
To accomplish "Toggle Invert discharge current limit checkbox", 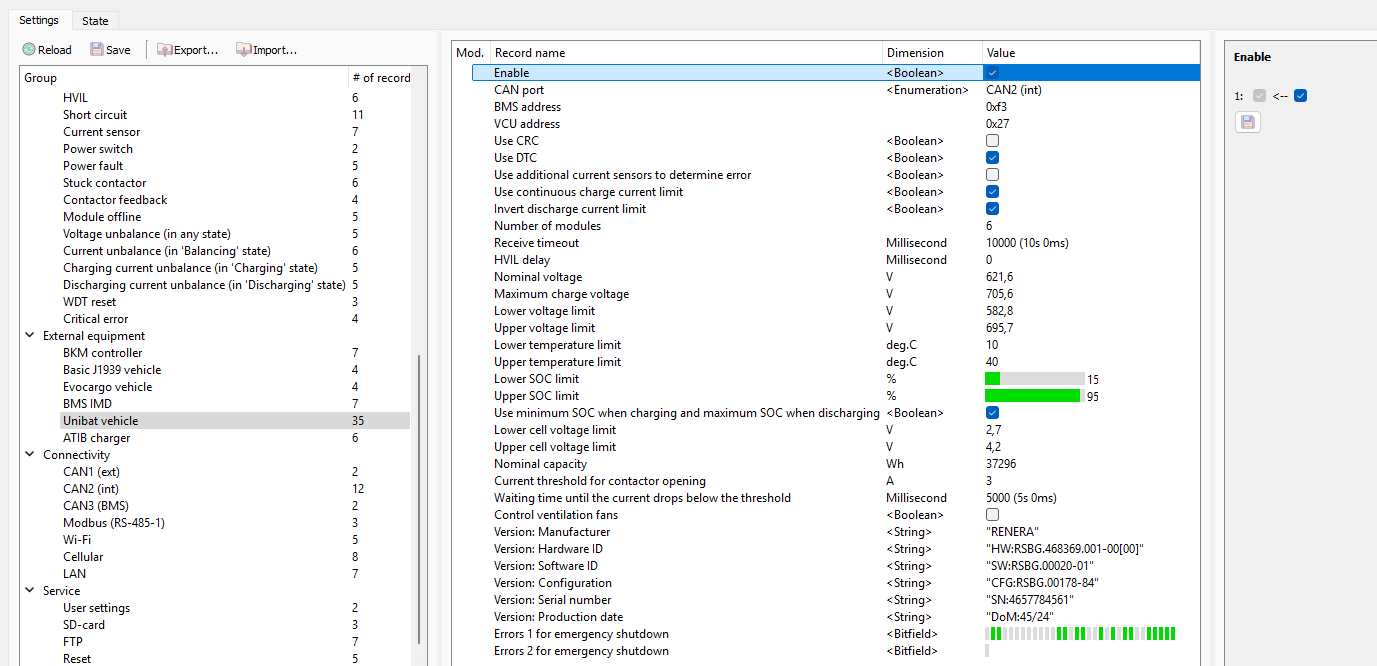I will click(992, 209).
